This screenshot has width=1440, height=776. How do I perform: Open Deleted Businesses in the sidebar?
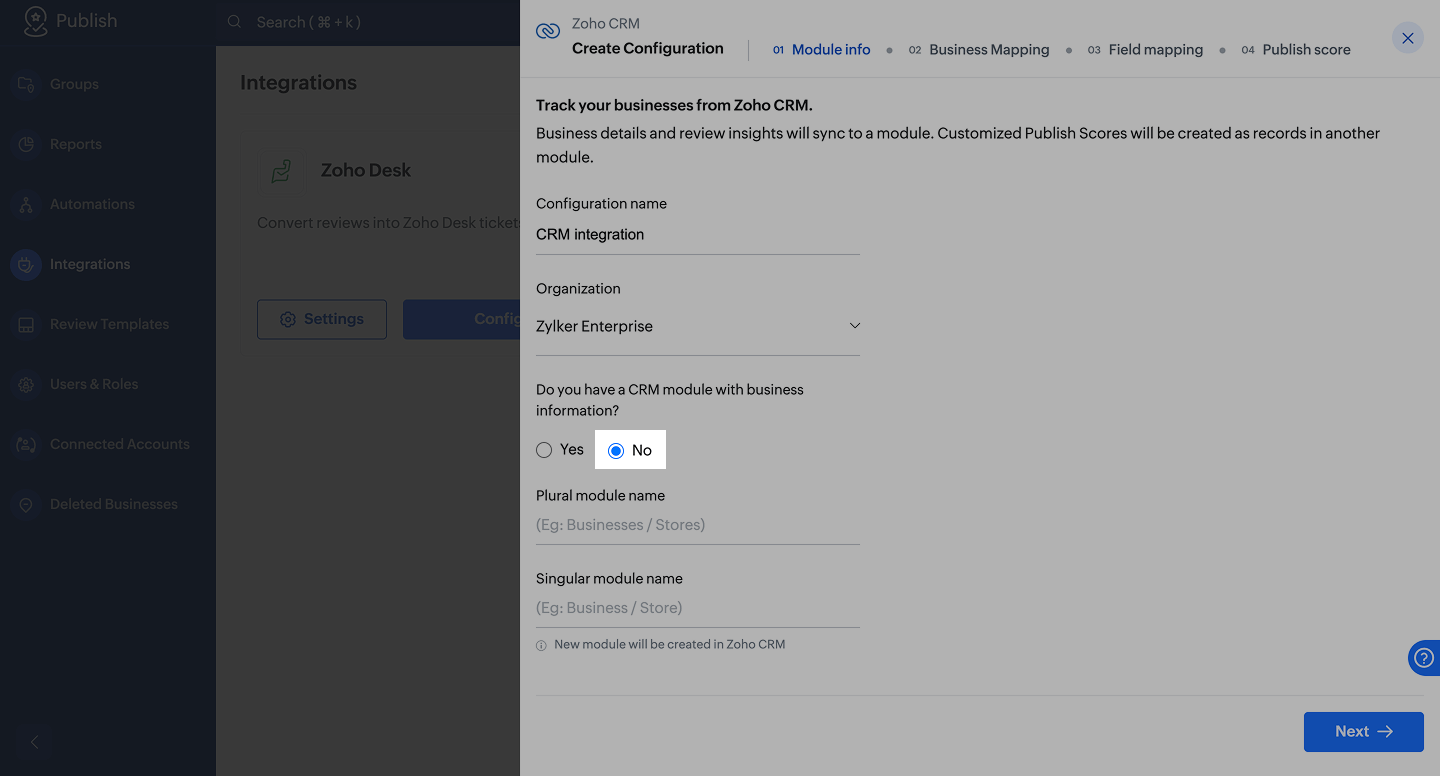114,504
